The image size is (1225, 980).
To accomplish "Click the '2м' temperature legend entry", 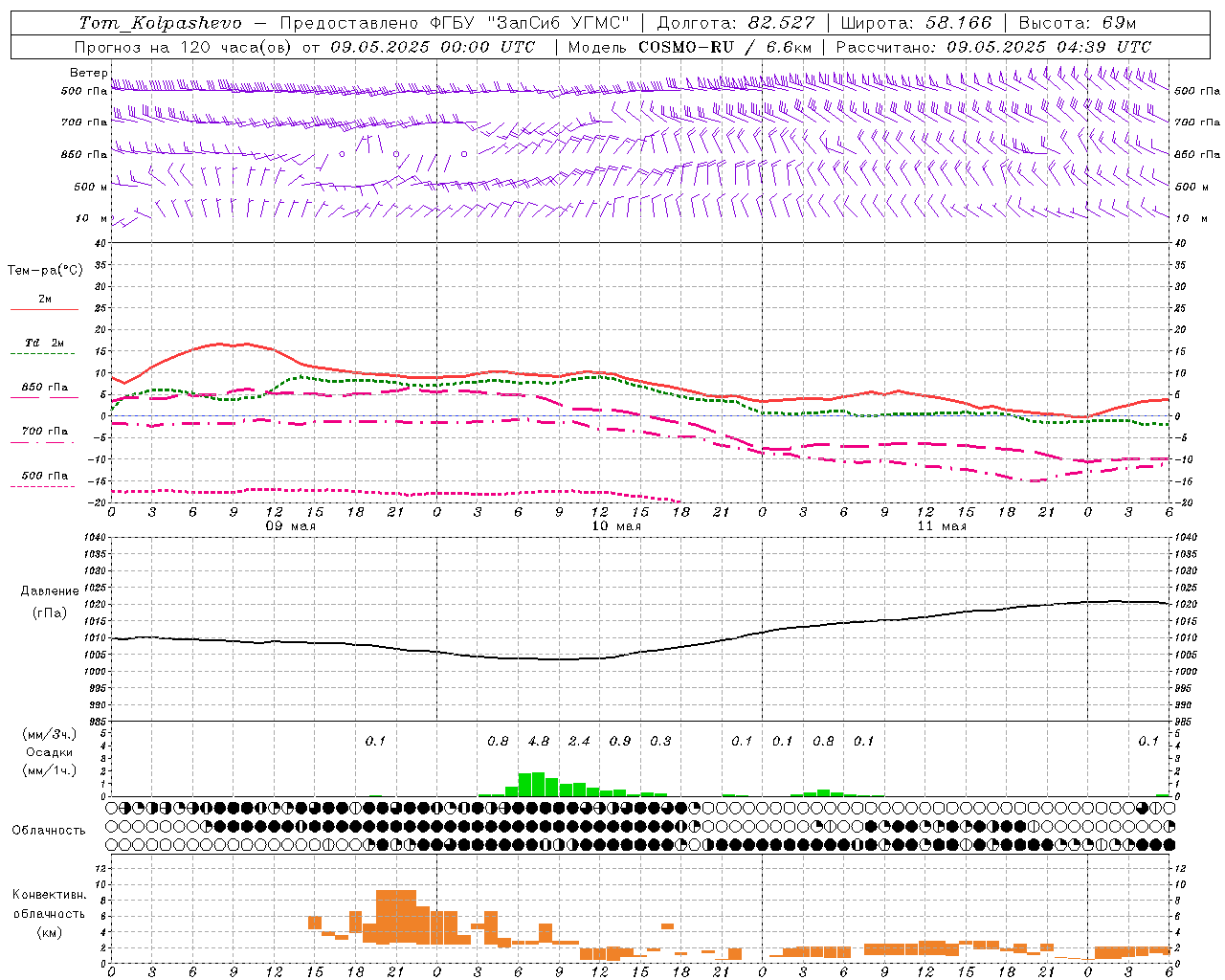I will [x=45, y=300].
